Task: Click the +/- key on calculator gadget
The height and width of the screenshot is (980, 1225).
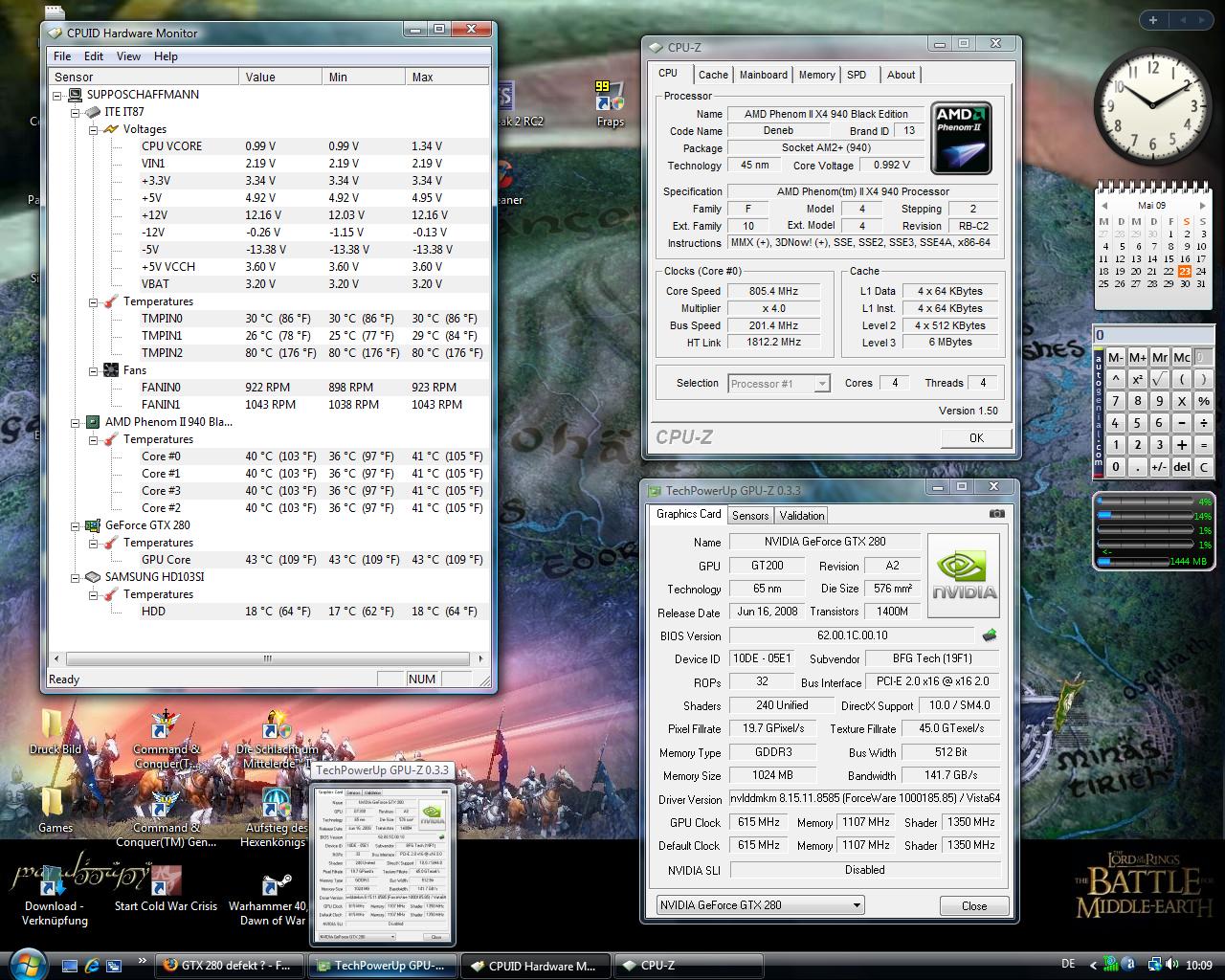Action: point(1160,467)
